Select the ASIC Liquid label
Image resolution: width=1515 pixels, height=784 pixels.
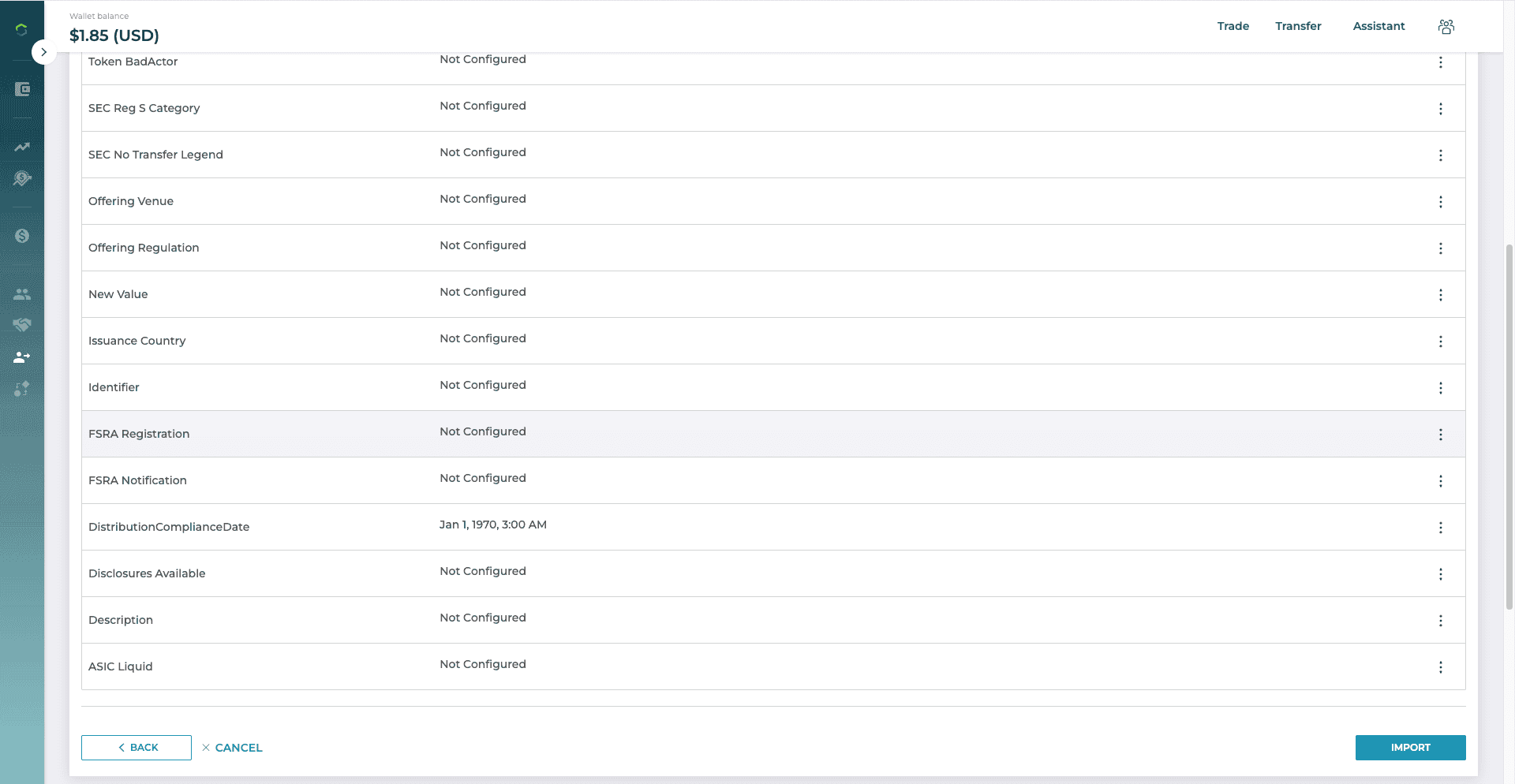[121, 666]
